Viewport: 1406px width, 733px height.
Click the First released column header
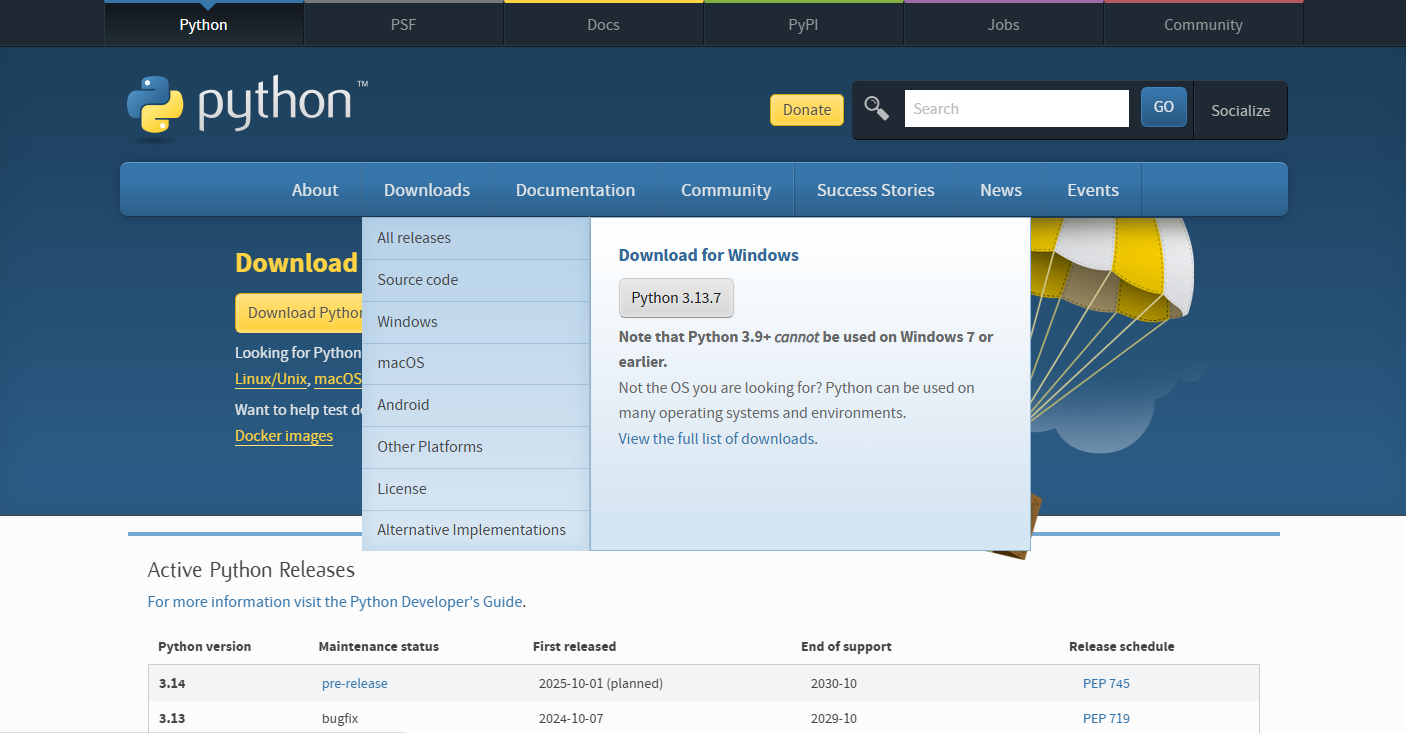(x=574, y=647)
